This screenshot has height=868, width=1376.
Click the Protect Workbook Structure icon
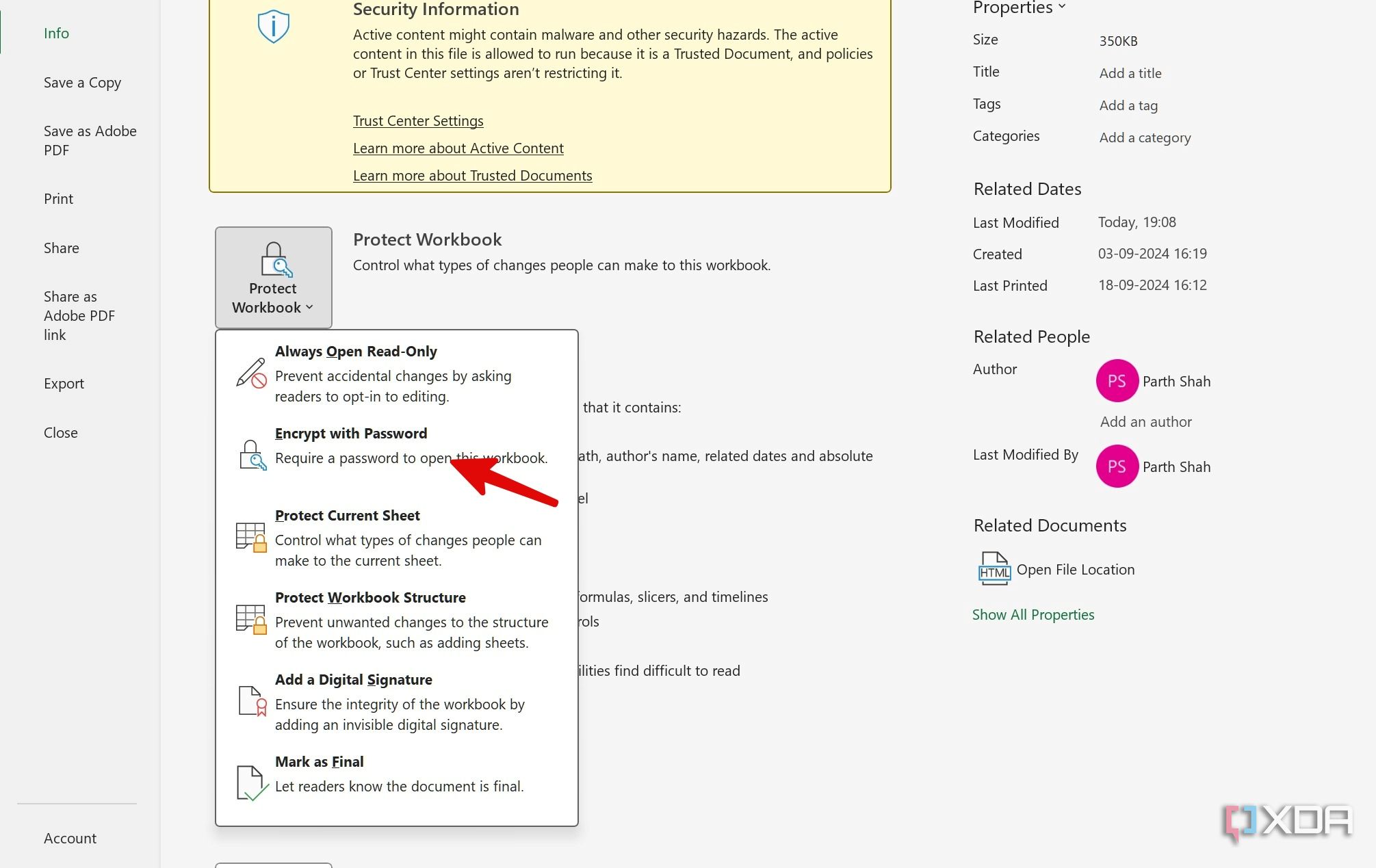tap(251, 619)
